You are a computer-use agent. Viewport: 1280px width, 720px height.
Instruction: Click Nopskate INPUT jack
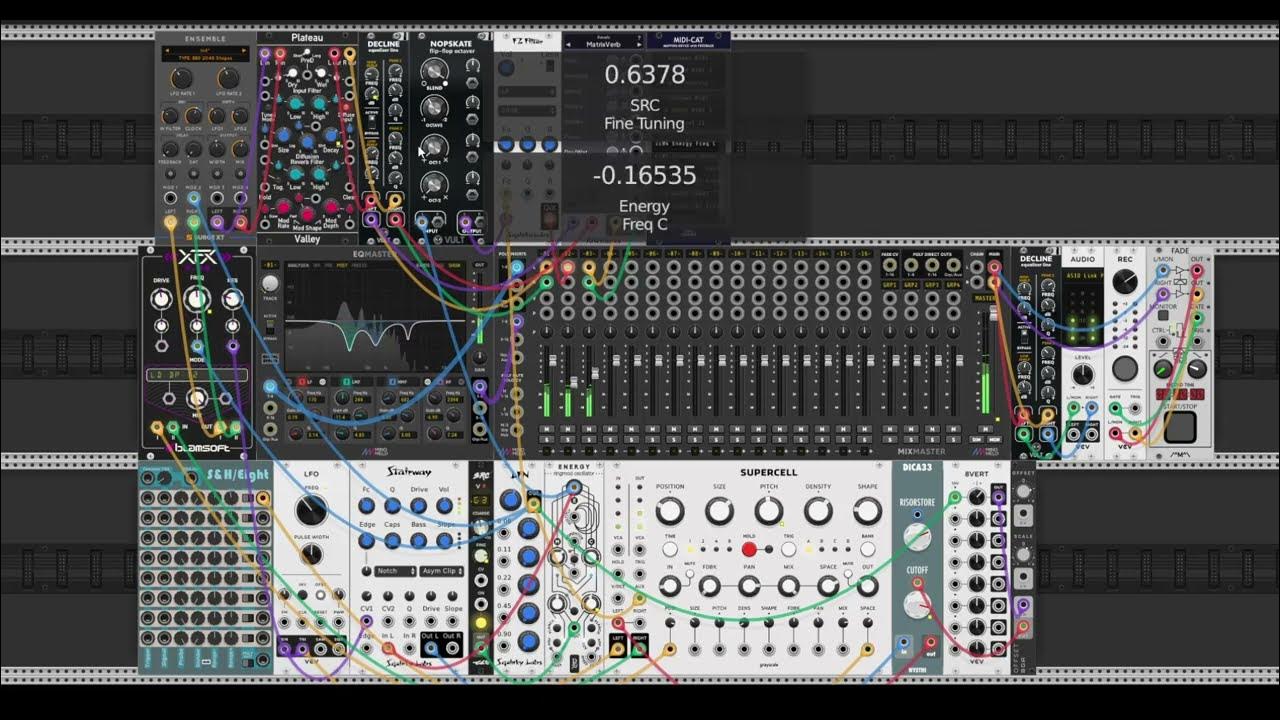pyautogui.click(x=421, y=222)
